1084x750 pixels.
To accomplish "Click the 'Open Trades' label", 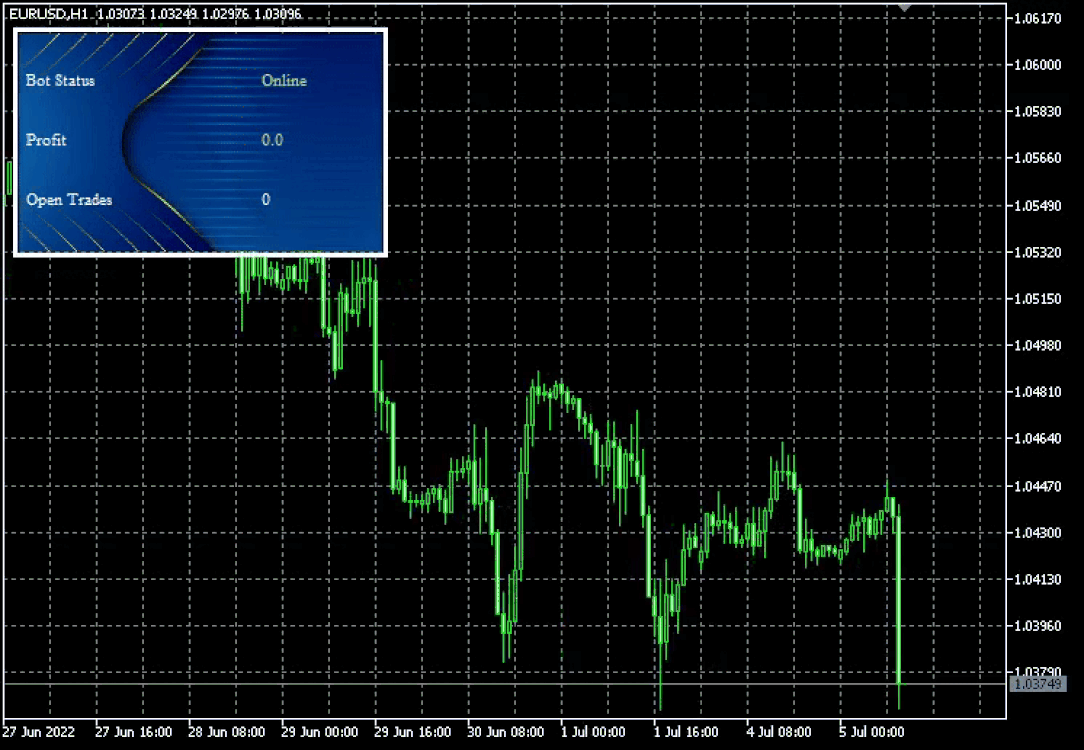I will tap(69, 199).
